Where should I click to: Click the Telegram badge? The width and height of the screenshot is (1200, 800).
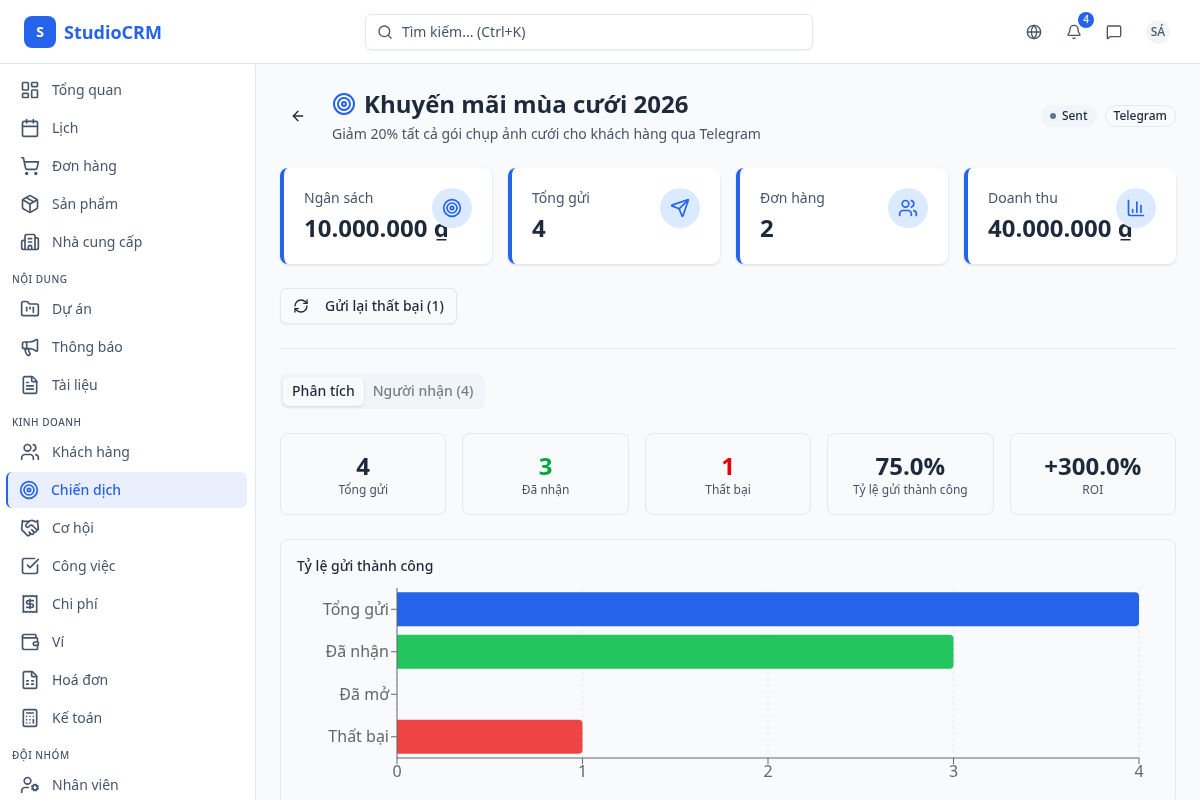click(1139, 115)
